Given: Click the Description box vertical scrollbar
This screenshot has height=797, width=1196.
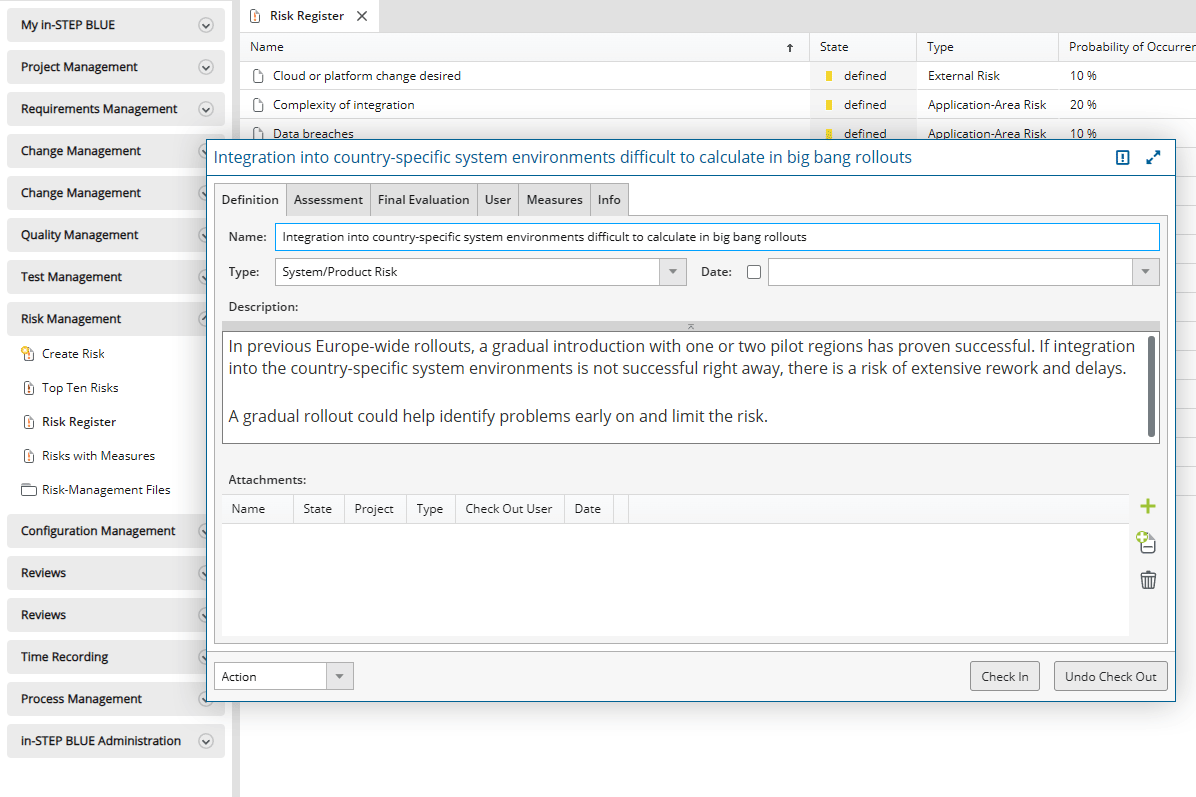Looking at the screenshot, I should (1152, 386).
